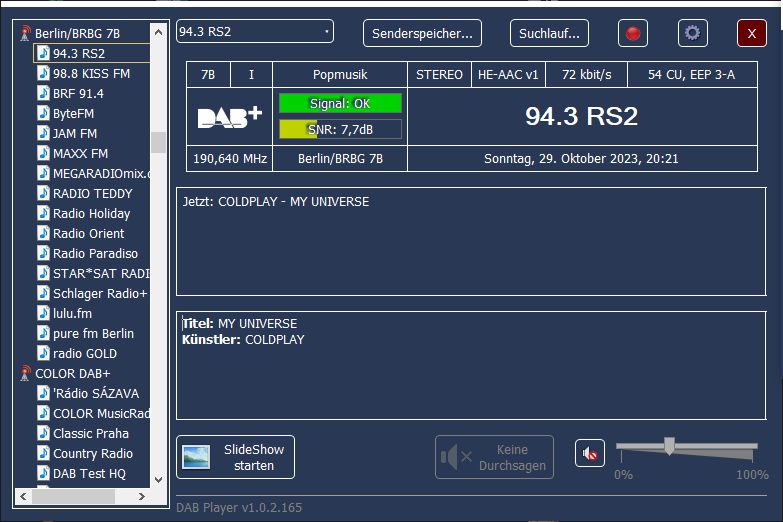Select the Berlin/BRBG 7B ensemble node
This screenshot has height=522, width=783.
pyautogui.click(x=77, y=33)
